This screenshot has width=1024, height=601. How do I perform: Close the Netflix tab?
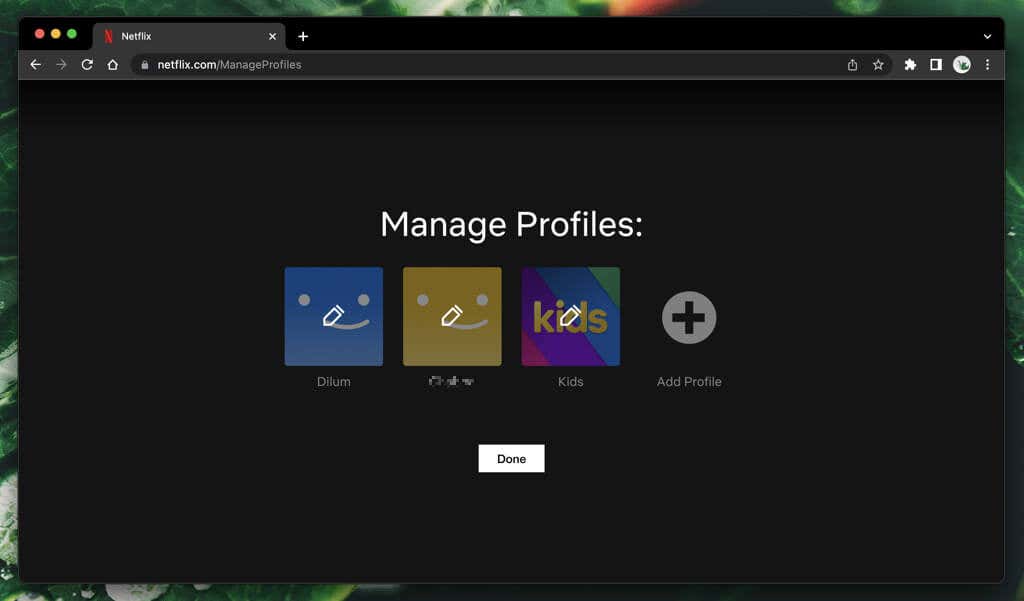click(x=272, y=36)
